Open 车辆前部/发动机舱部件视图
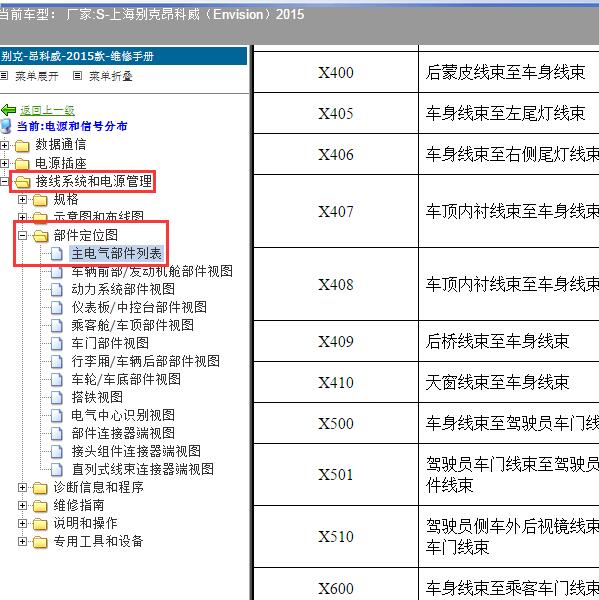 pyautogui.click(x=152, y=271)
